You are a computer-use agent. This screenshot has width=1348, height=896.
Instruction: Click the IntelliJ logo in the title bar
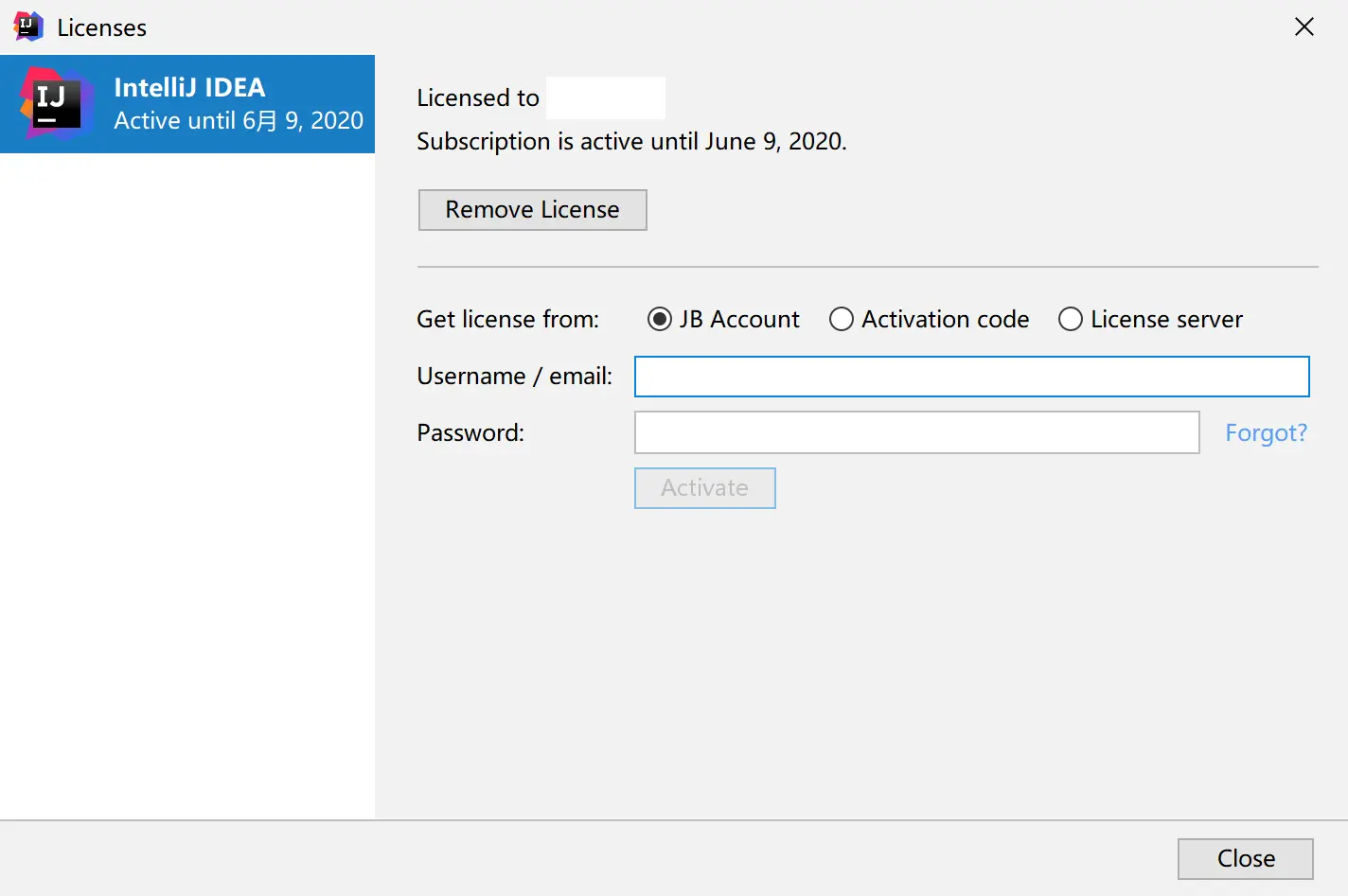[x=28, y=26]
